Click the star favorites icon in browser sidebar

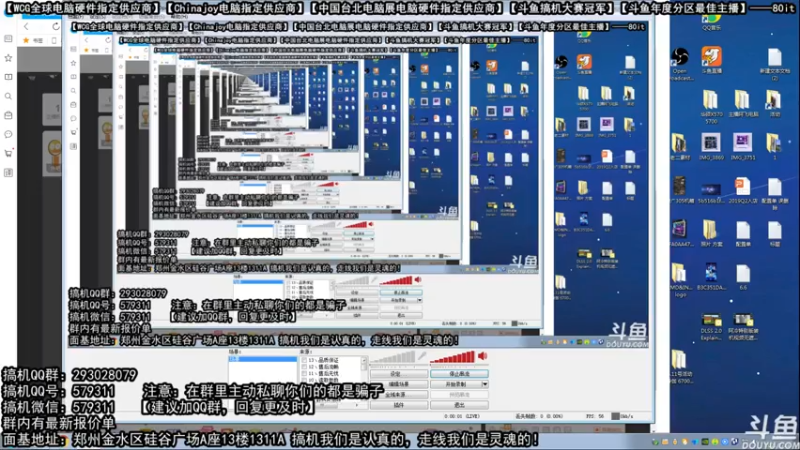coord(8,58)
